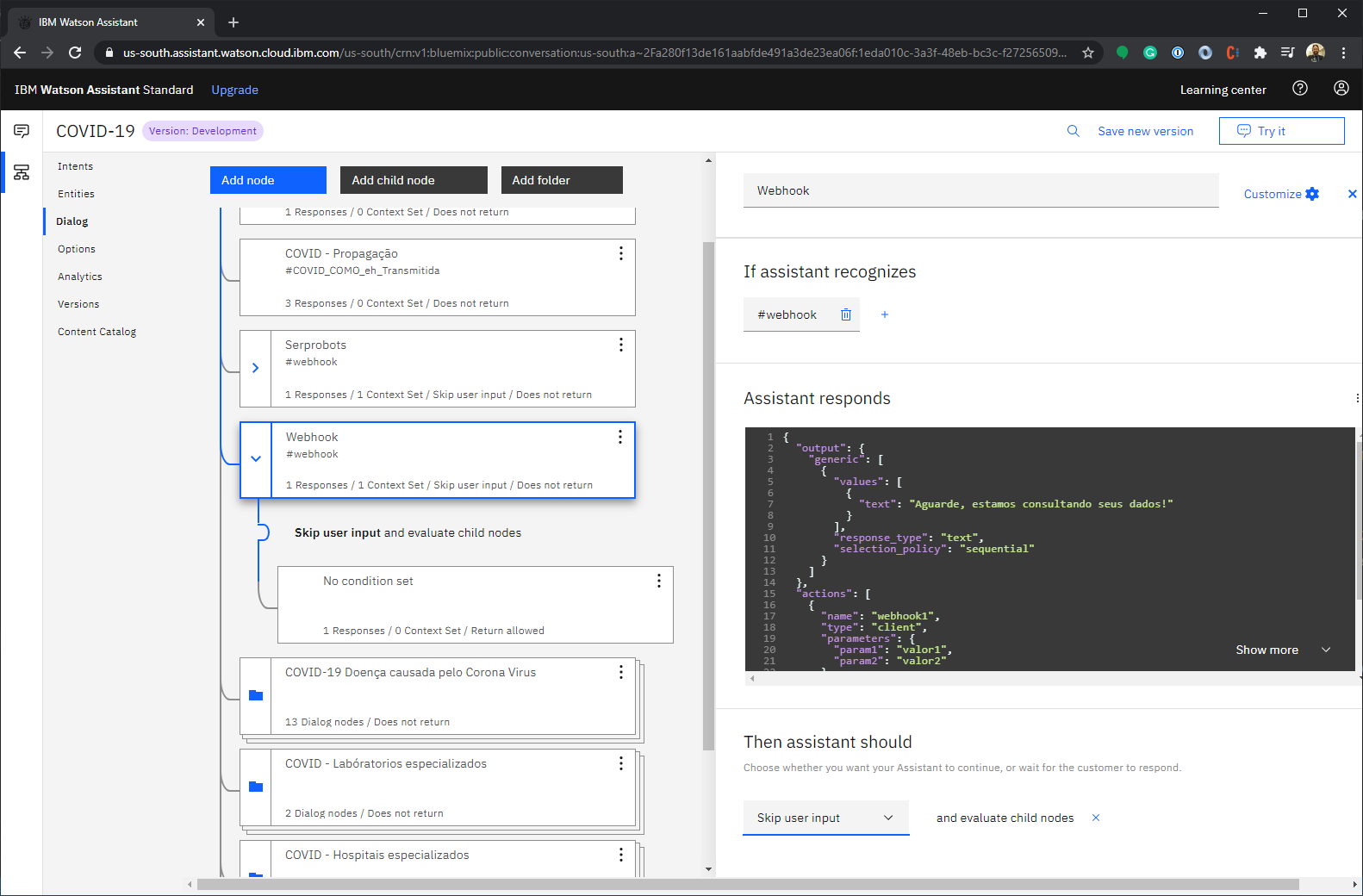Open the Assistants chat icon in left rail
This screenshot has height=896, width=1363.
click(x=22, y=131)
